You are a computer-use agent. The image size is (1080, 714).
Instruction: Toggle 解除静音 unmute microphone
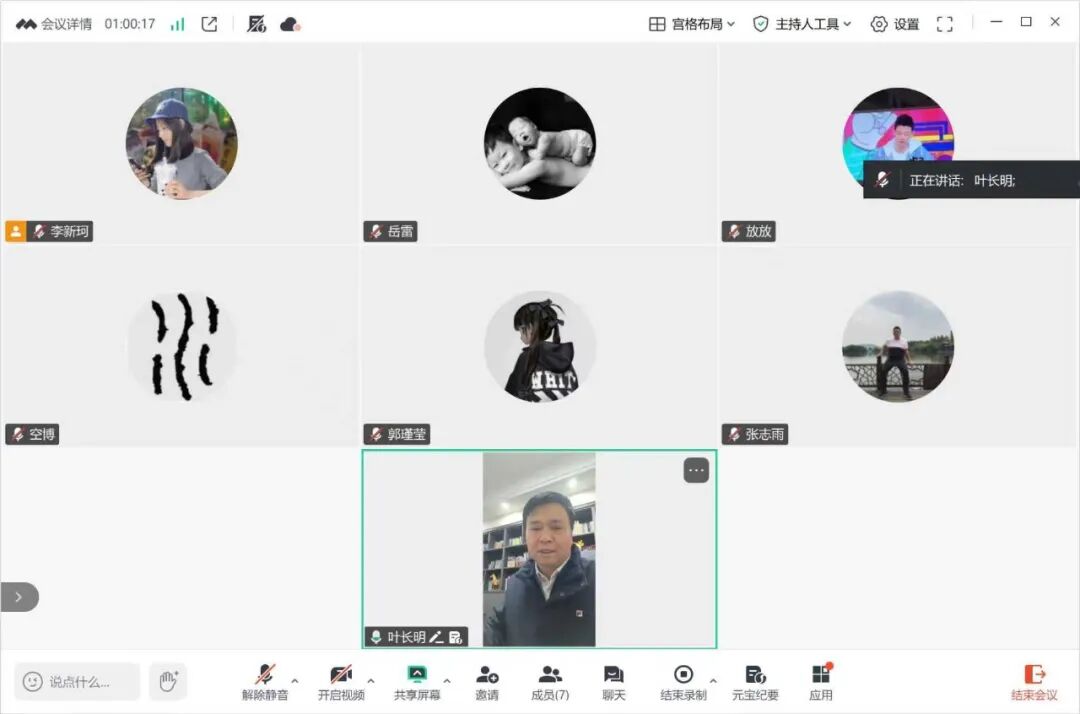click(265, 682)
